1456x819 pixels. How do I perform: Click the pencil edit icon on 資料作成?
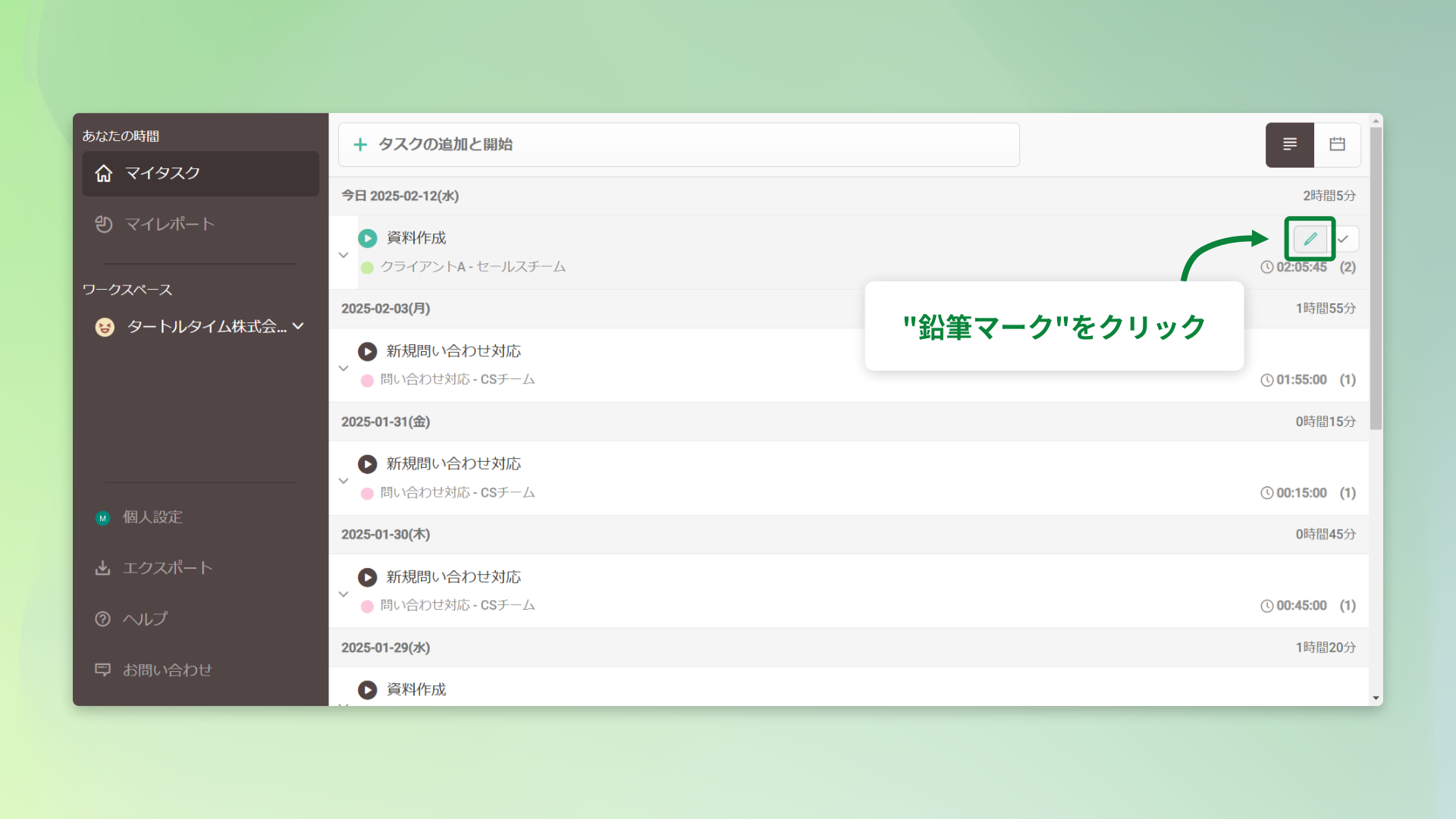(x=1310, y=239)
